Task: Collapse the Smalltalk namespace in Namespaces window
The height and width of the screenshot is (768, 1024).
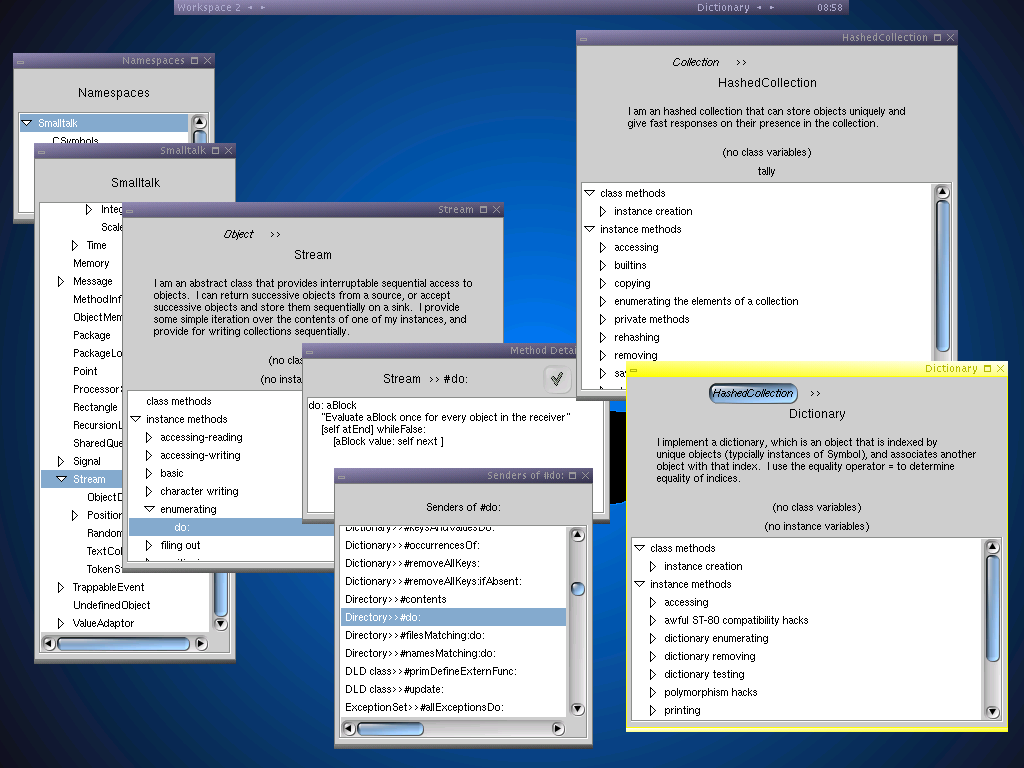Action: tap(27, 123)
